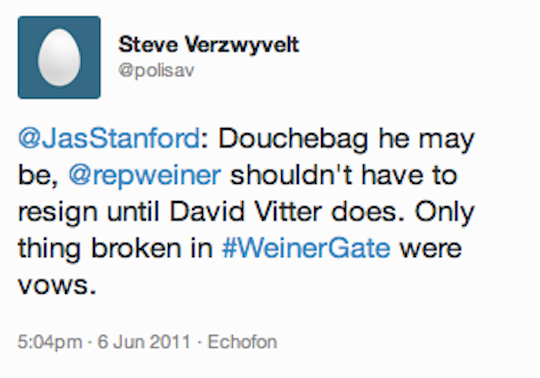Click the default egg profile avatar
Viewport: 540px width, 378px height.
[59, 57]
